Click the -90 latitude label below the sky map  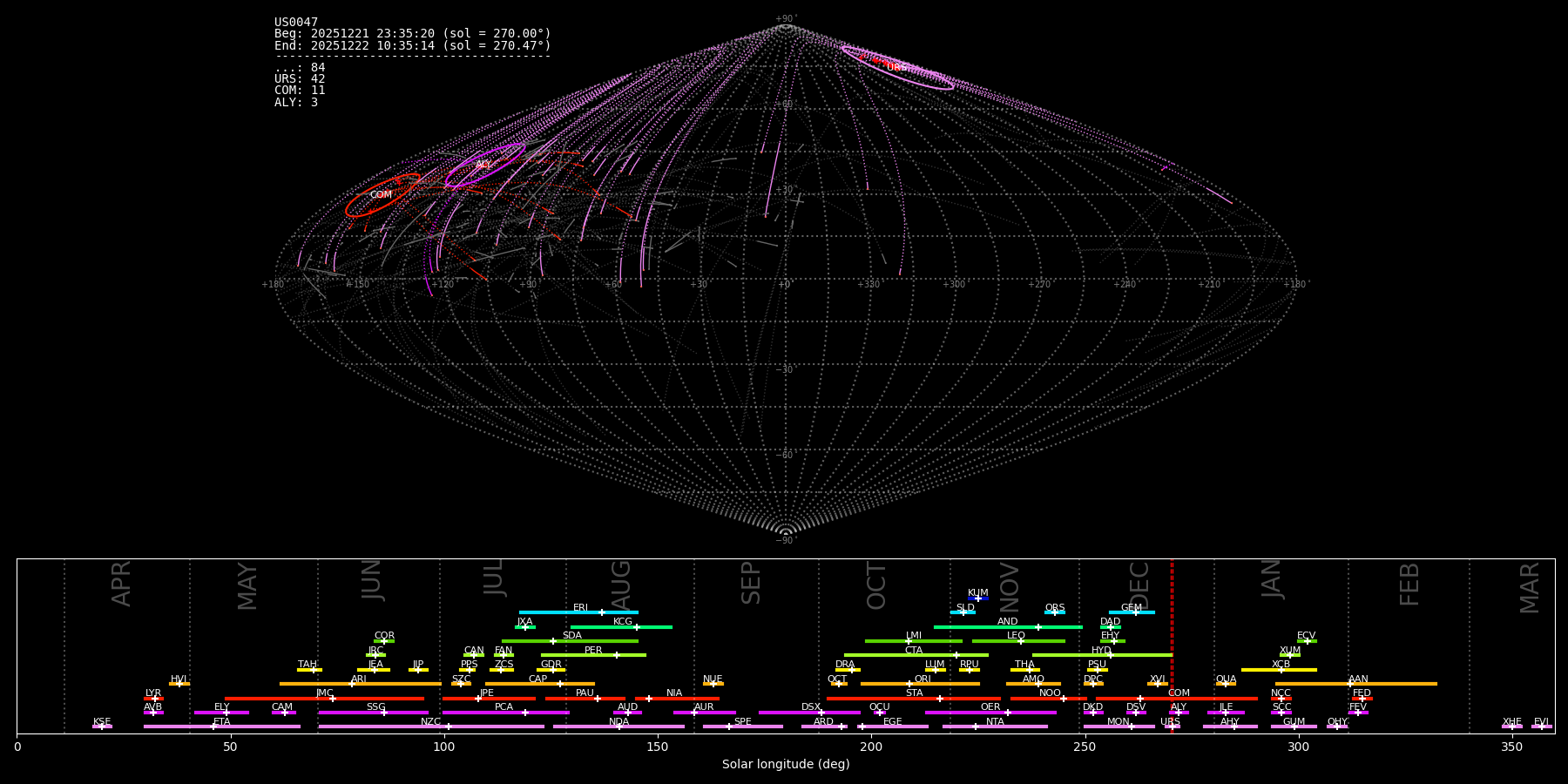(786, 541)
